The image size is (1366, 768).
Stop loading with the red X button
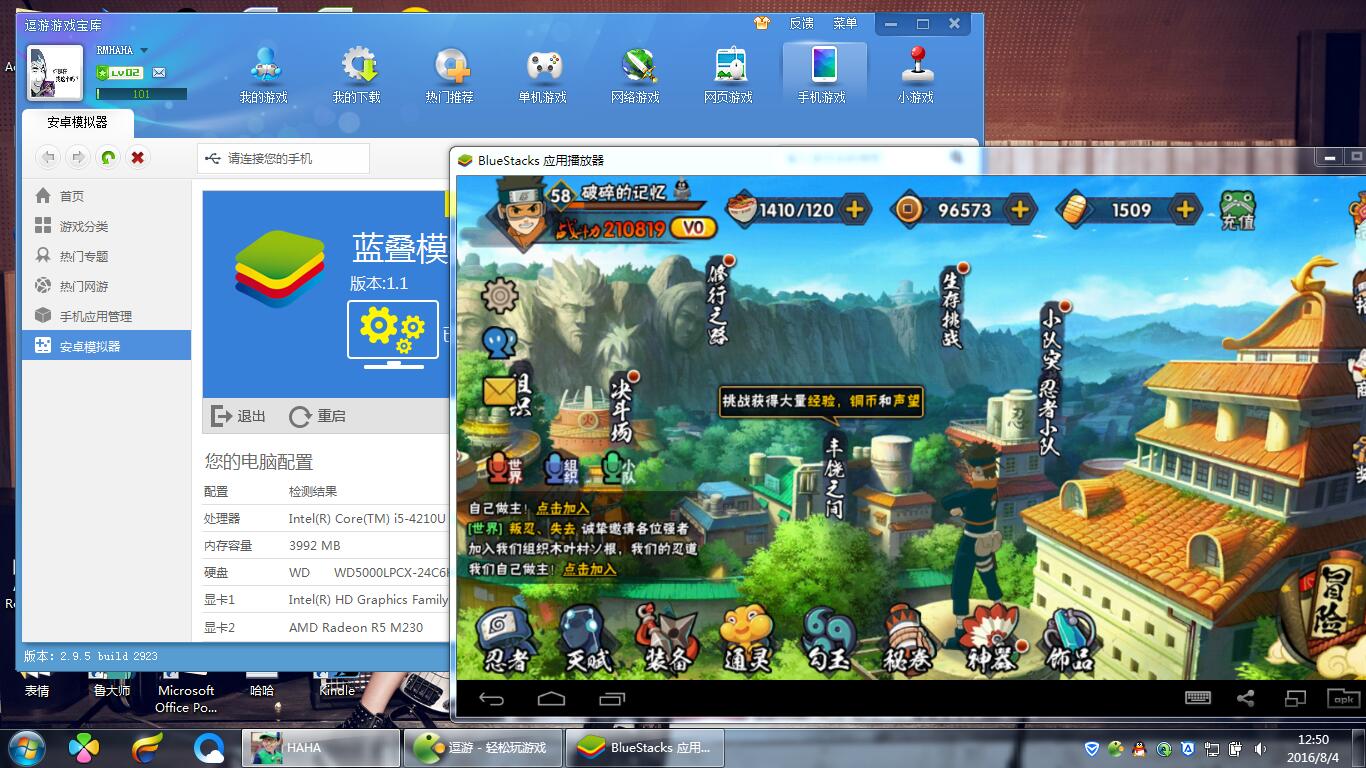click(x=138, y=157)
